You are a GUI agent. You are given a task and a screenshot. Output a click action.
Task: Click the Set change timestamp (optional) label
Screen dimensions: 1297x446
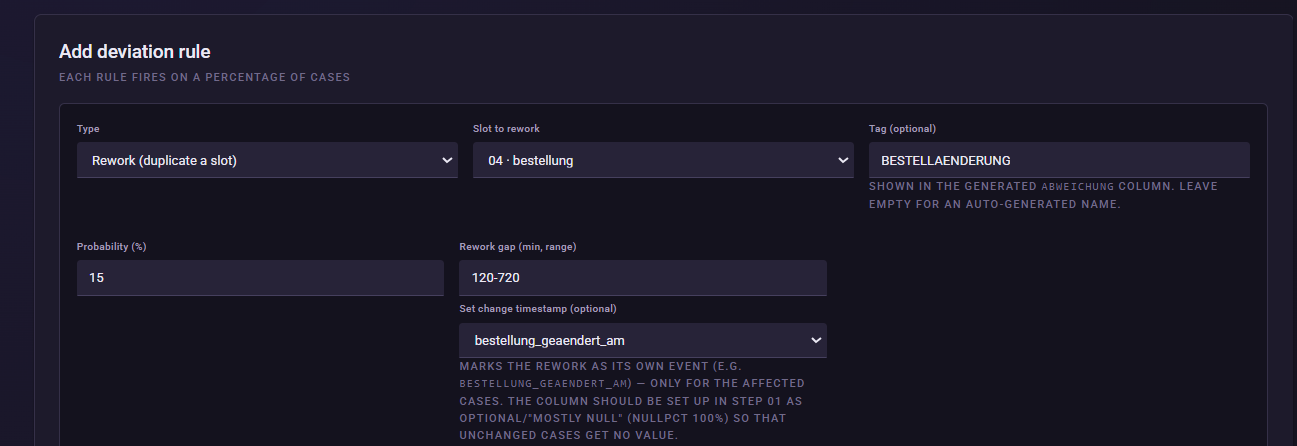pos(538,308)
